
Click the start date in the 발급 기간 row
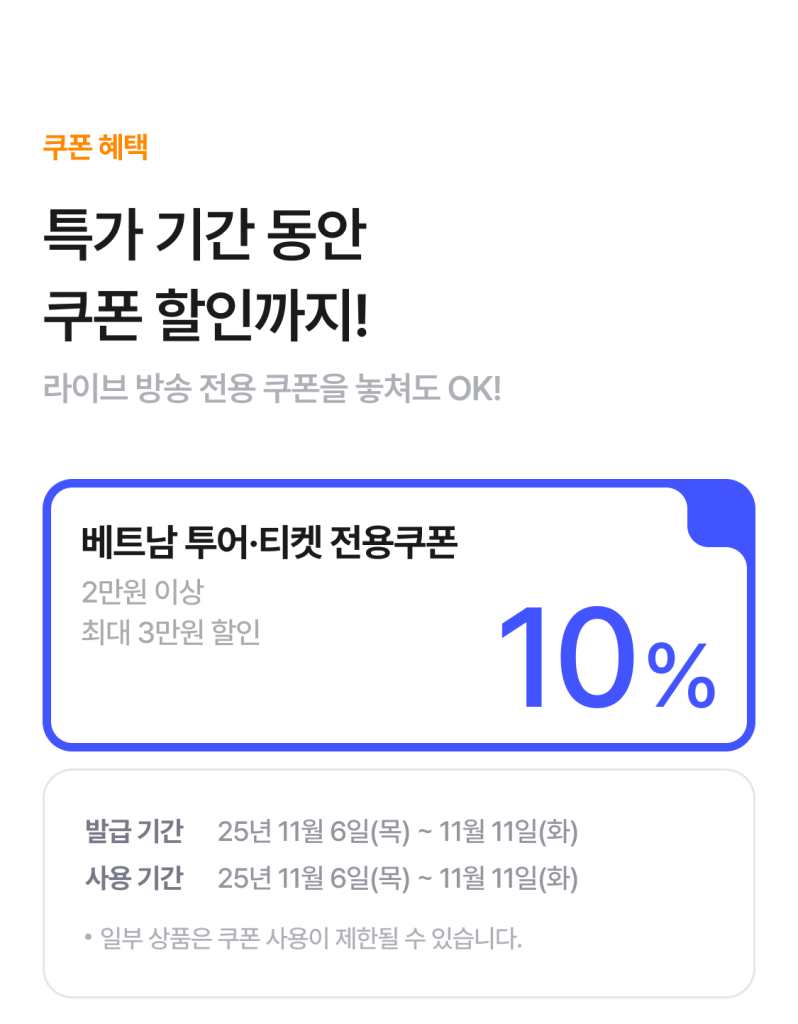tap(314, 831)
